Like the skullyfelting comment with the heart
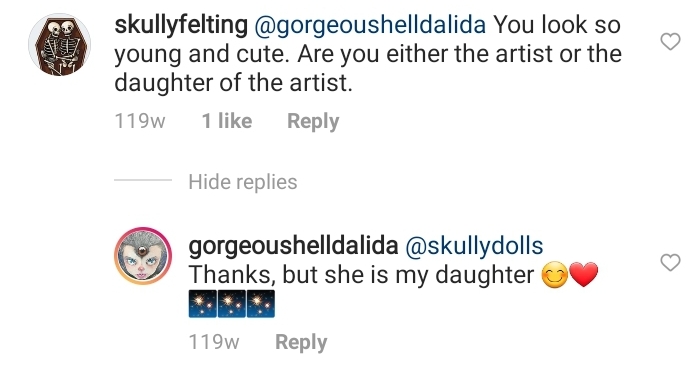 [670, 41]
